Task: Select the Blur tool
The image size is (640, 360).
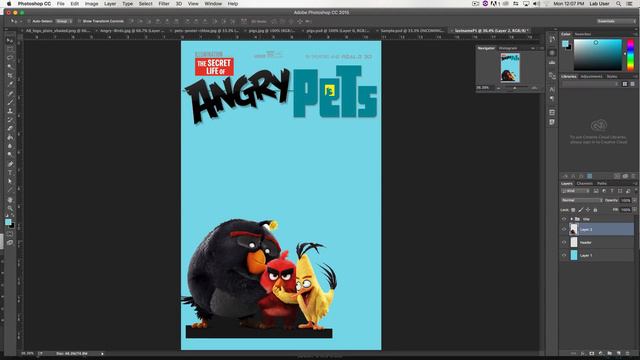Action: point(10,146)
